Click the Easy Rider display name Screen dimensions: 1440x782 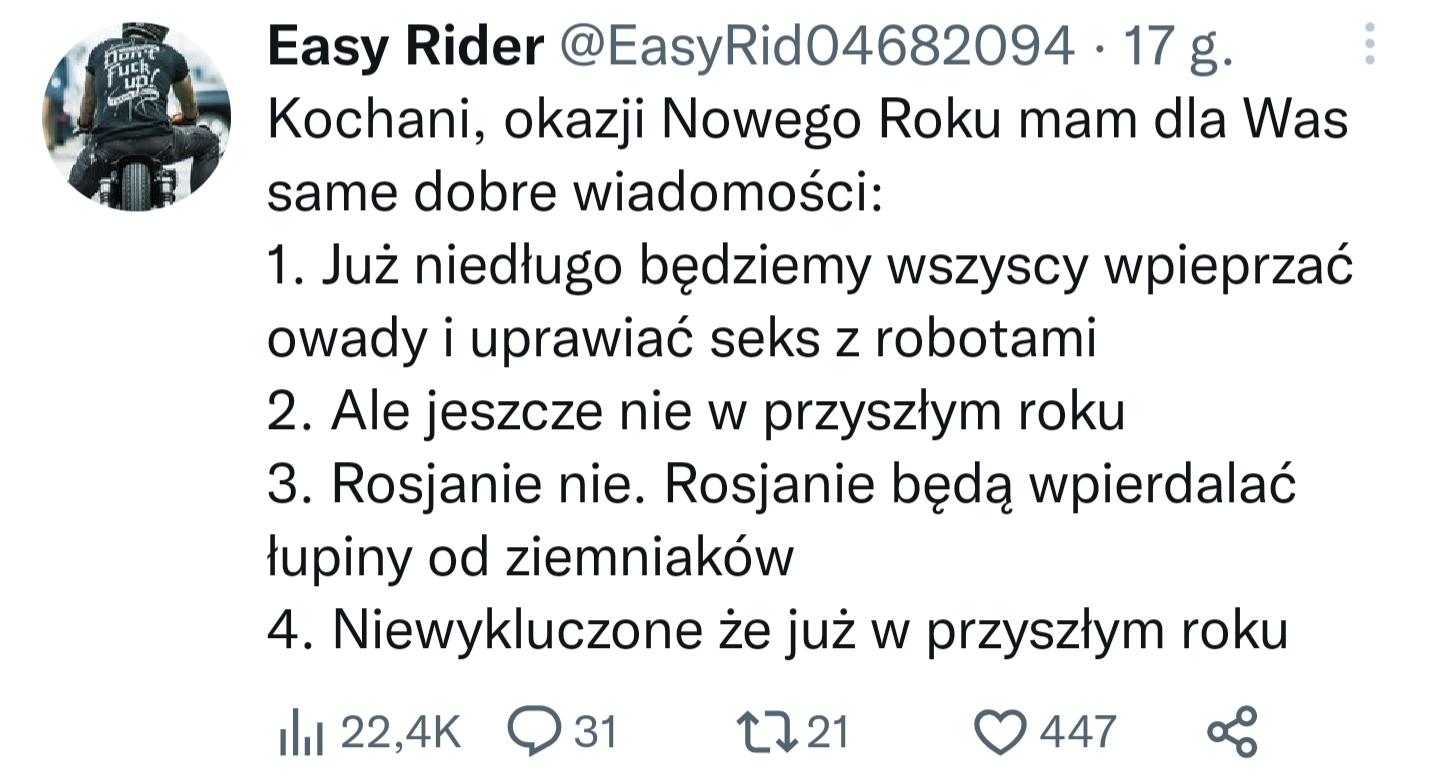(405, 47)
